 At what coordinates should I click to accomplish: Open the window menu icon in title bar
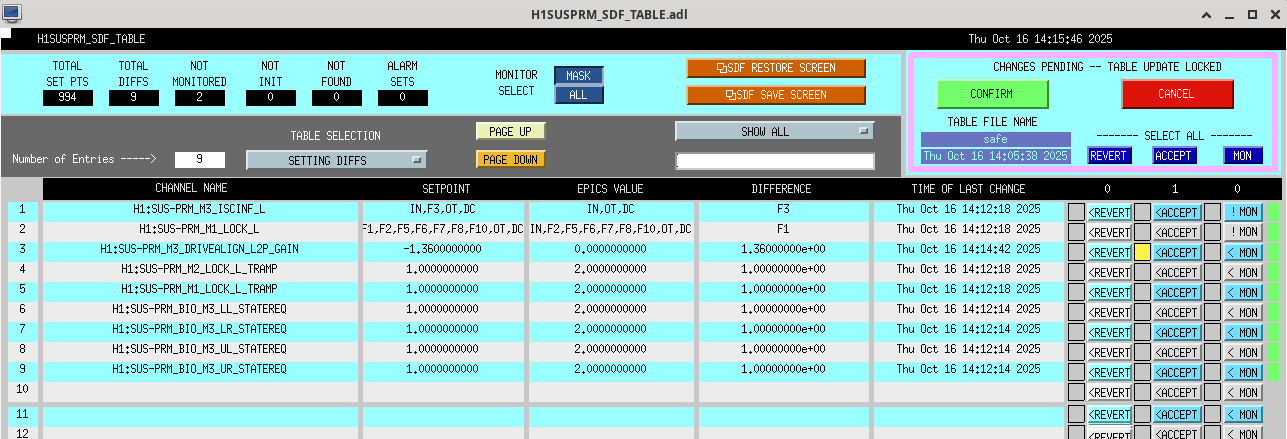click(x=12, y=13)
